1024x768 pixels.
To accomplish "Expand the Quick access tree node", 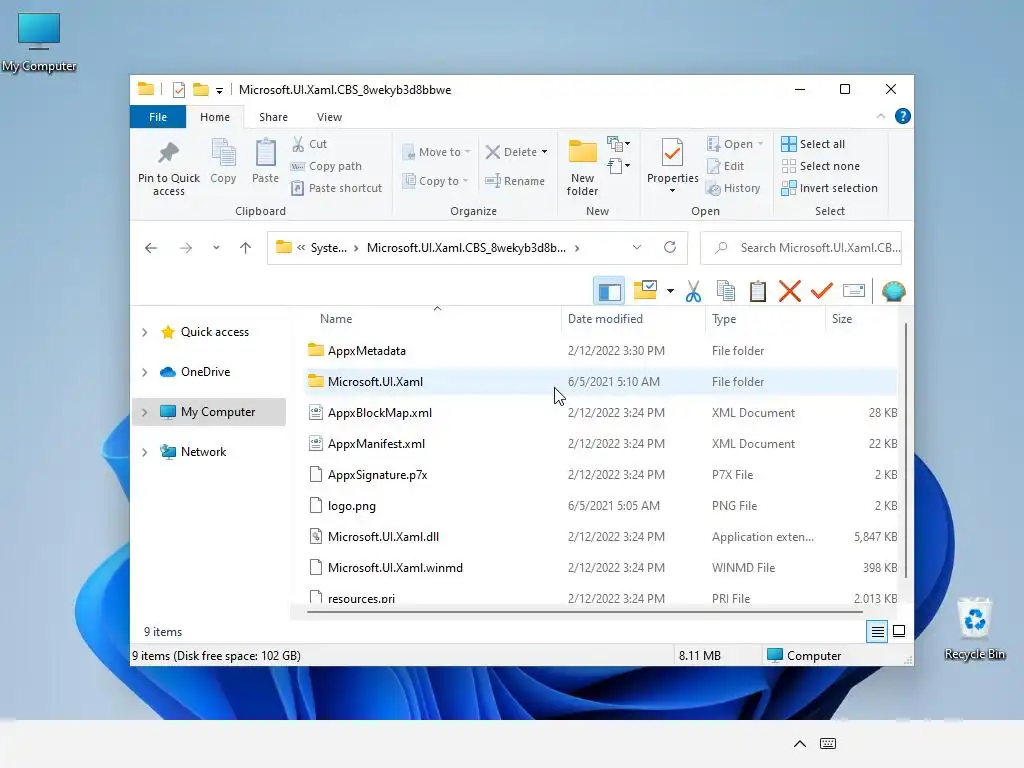I will pyautogui.click(x=144, y=332).
